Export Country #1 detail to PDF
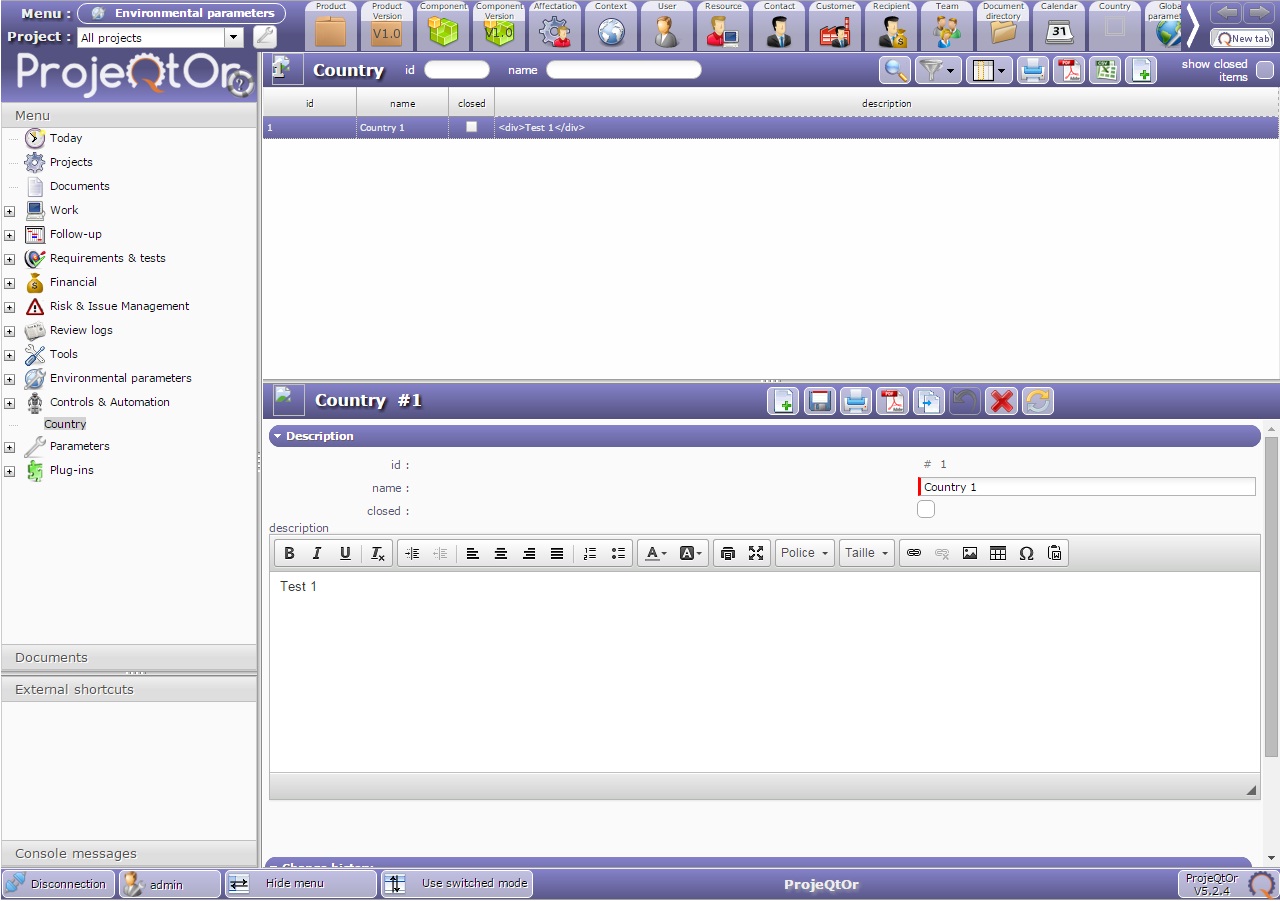 pos(892,401)
